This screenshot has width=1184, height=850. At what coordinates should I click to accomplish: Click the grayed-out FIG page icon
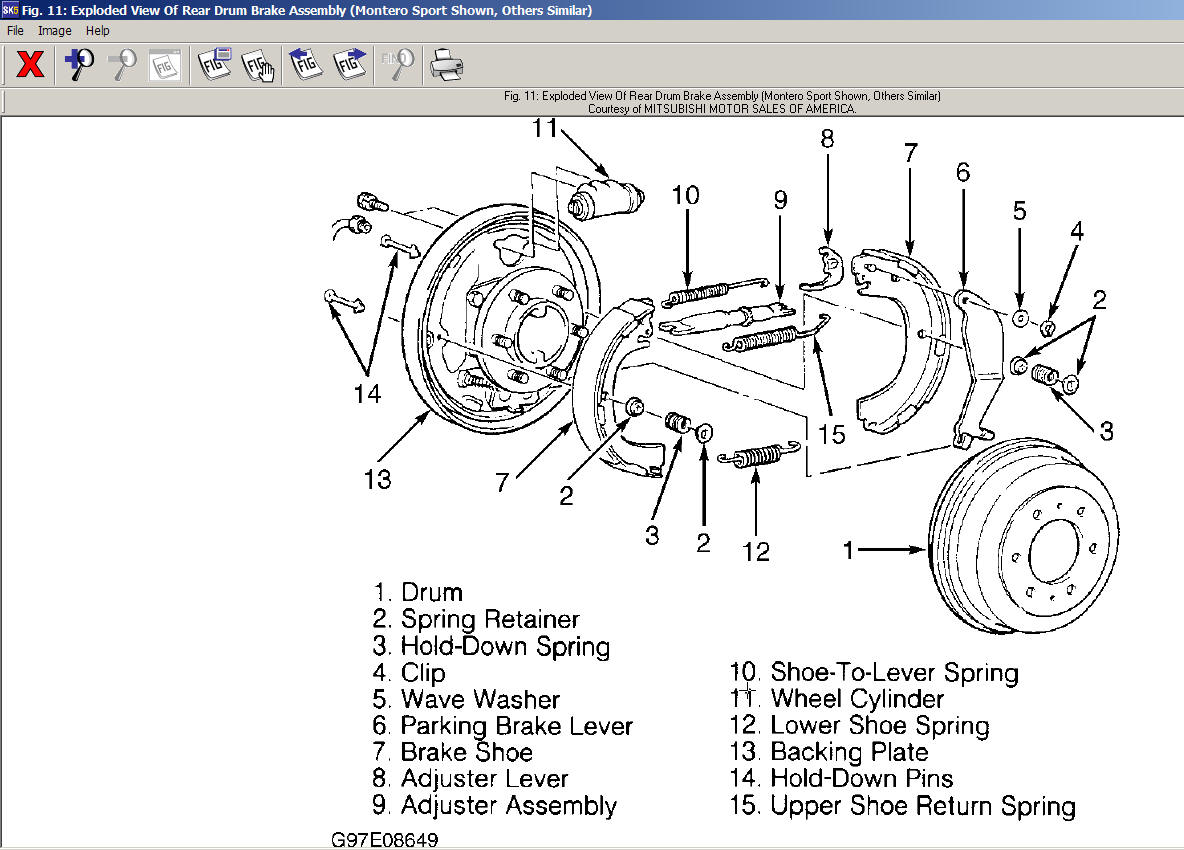click(x=165, y=66)
